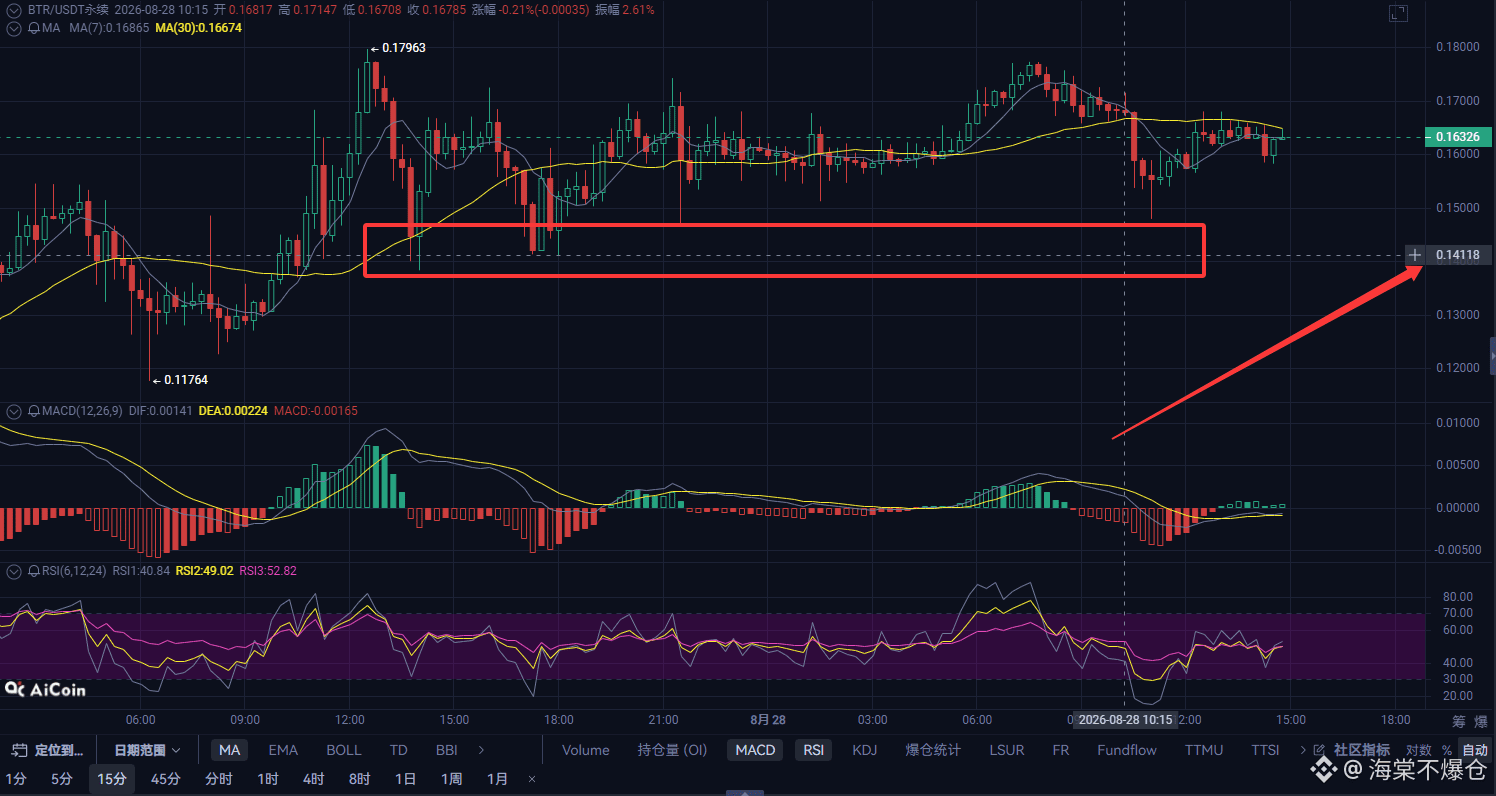Click the MA(7):0.16865 legend value
The image size is (1496, 796).
[108, 28]
